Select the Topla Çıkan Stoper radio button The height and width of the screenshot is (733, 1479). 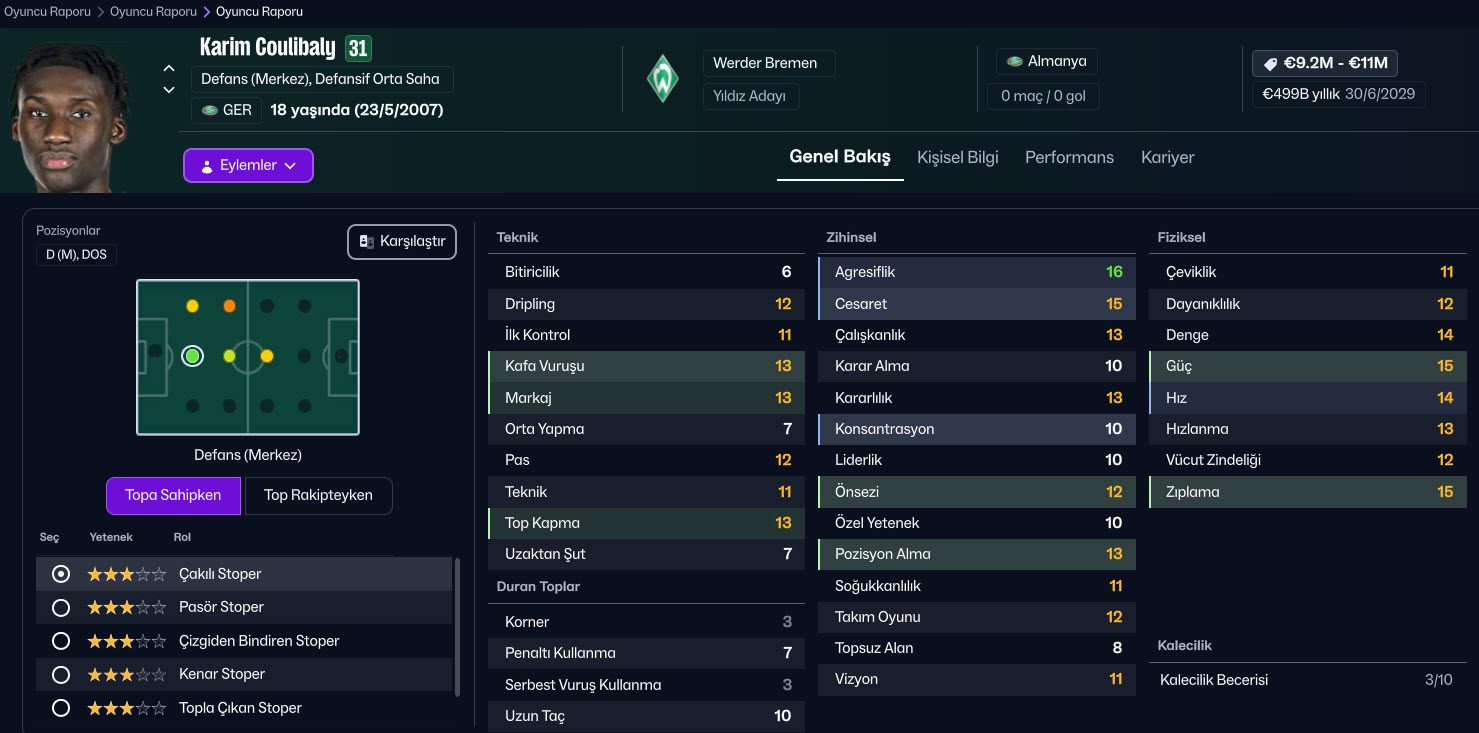tap(61, 708)
